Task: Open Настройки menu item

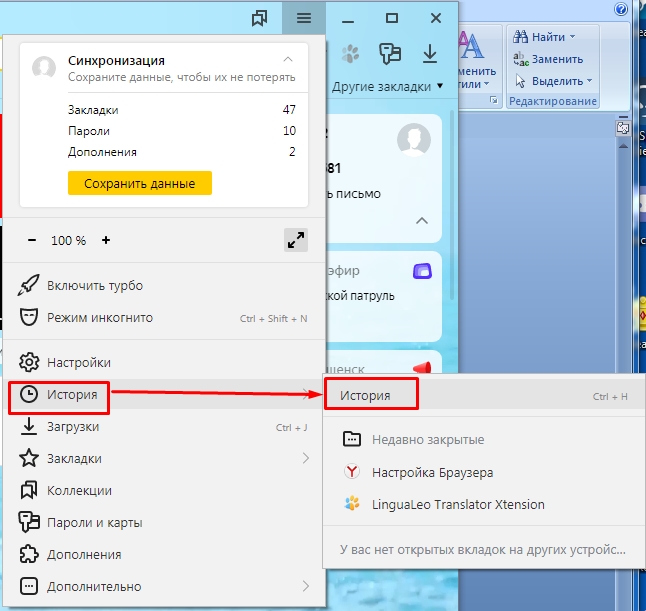Action: pos(164,363)
